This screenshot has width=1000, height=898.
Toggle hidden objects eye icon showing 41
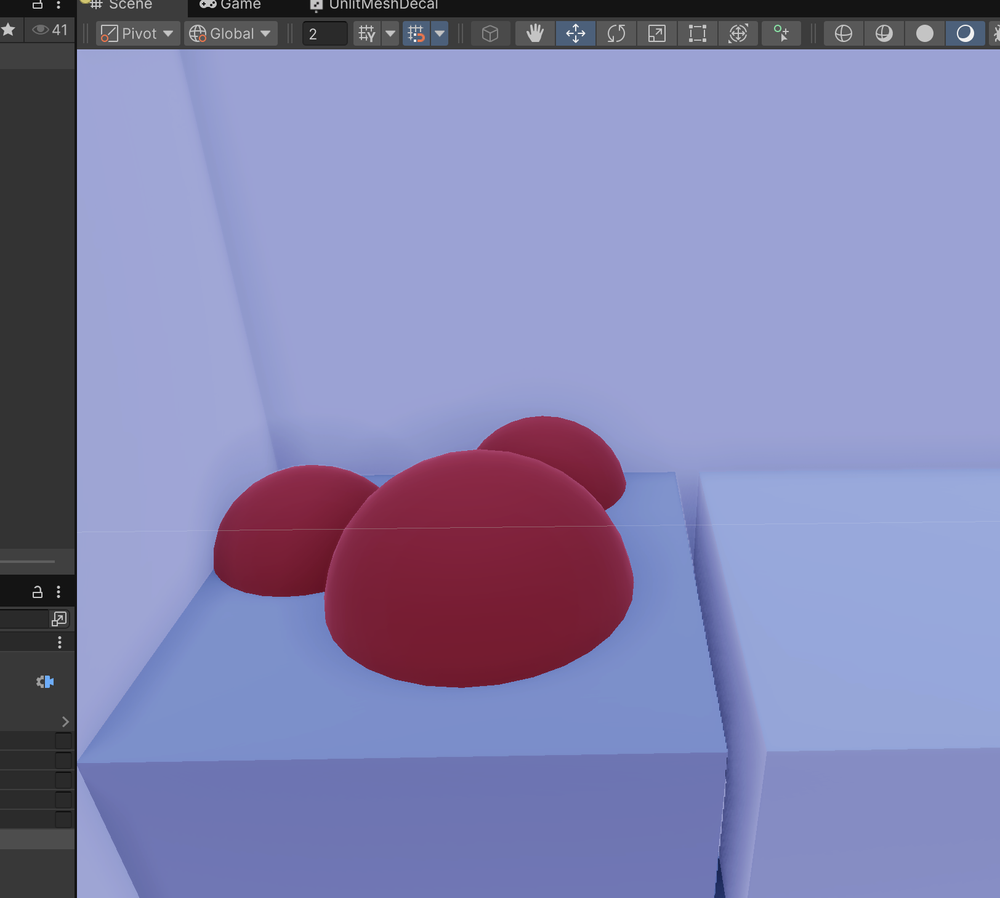[x=50, y=30]
